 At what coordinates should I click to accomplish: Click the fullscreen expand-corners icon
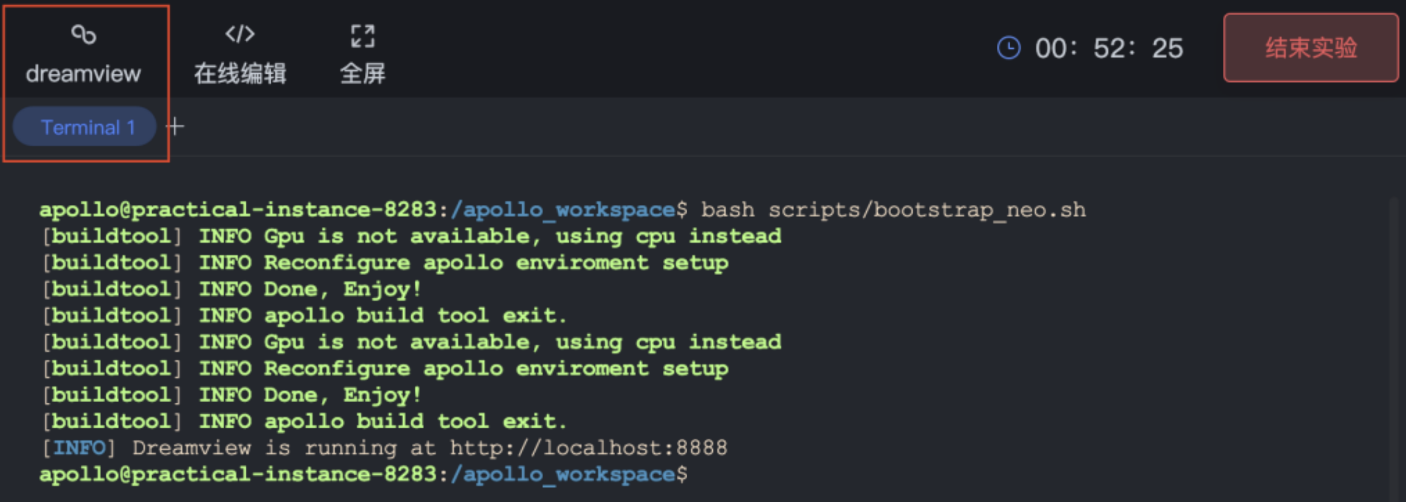tap(362, 36)
